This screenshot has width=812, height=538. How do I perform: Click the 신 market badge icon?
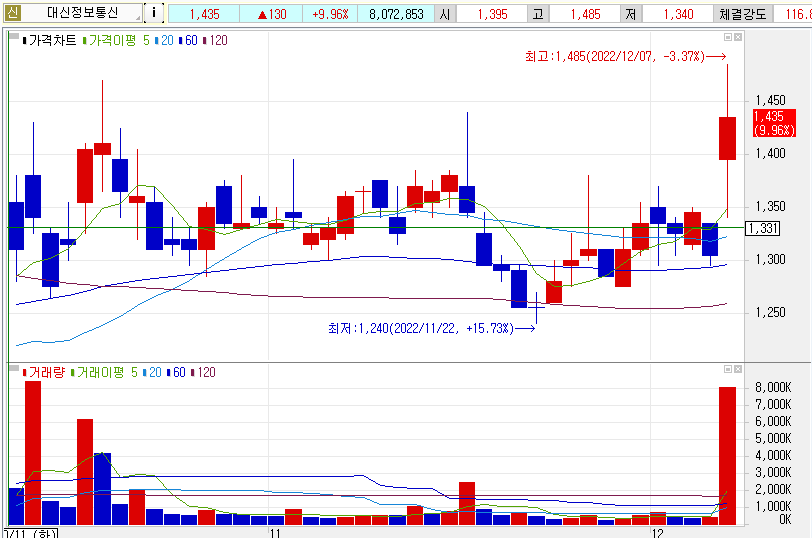(12, 12)
